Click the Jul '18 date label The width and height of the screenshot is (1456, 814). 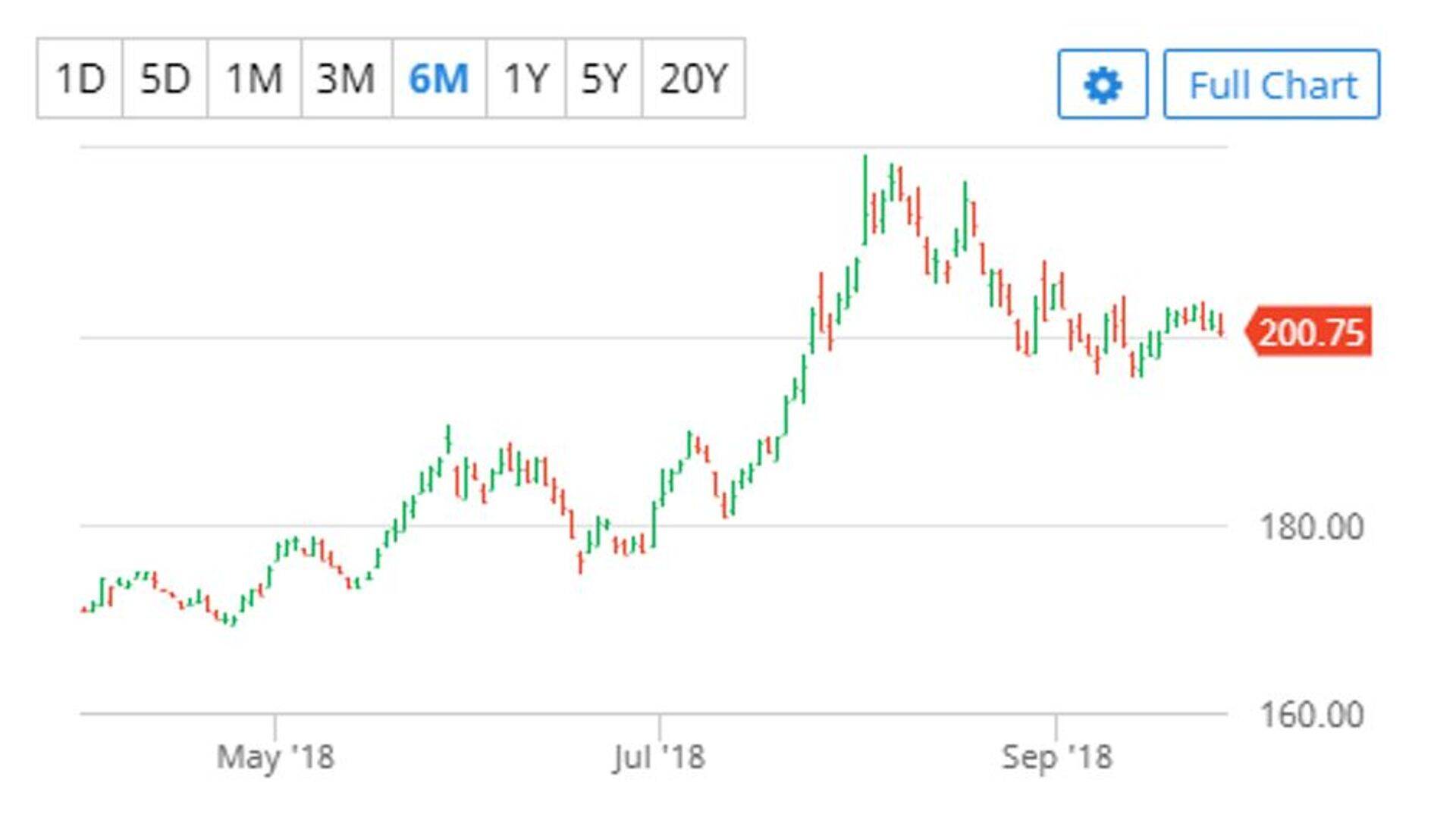click(659, 756)
